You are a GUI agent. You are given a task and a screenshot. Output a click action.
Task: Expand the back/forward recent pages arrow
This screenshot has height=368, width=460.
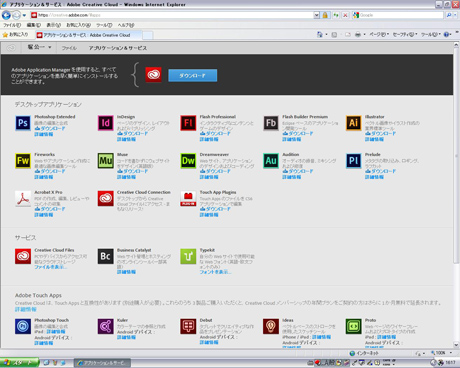coord(24,15)
